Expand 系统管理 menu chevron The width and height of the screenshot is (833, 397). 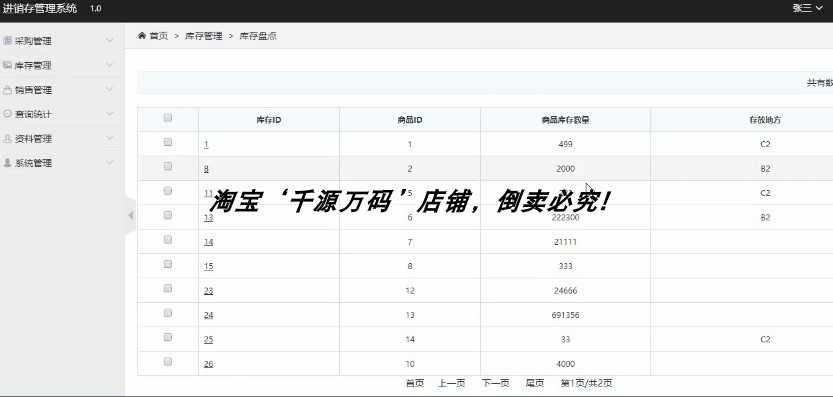109,163
